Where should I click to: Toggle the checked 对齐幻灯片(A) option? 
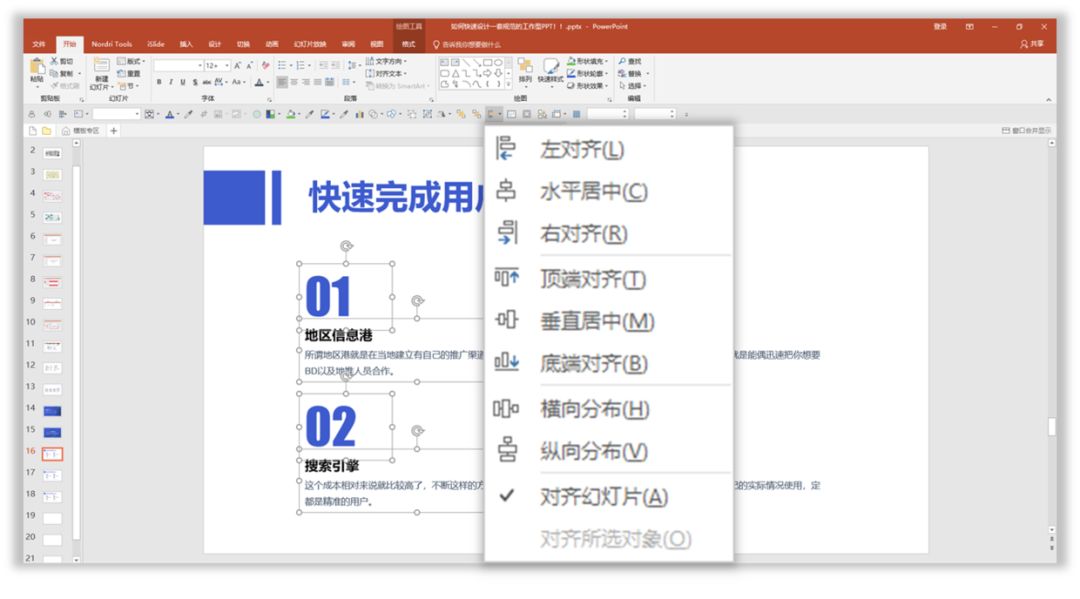[x=609, y=496]
